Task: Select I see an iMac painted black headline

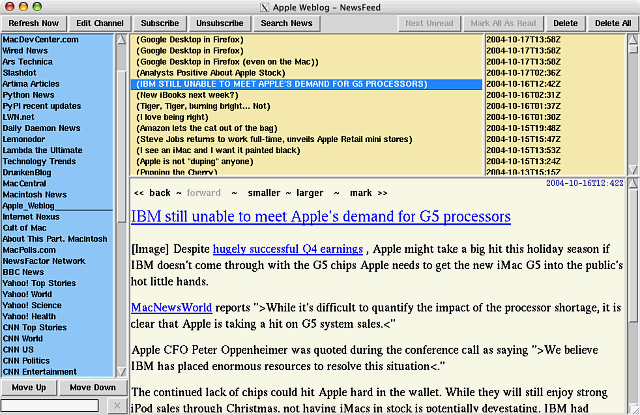Action: coord(307,150)
